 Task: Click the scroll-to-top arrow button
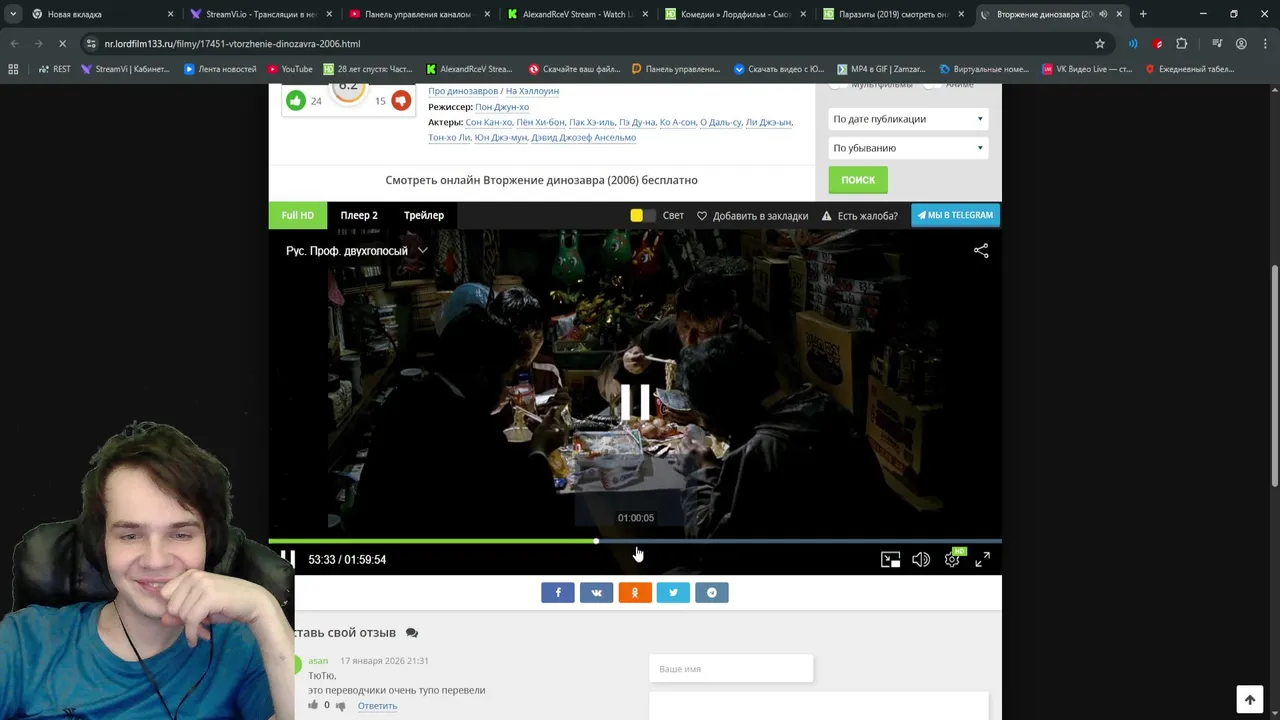click(x=1250, y=700)
